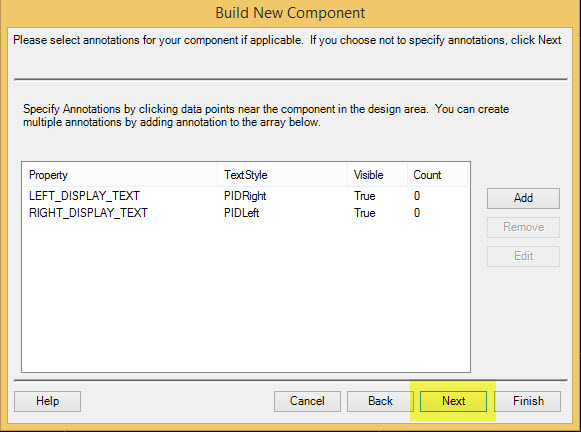Cancel the Build New Component wizard

307,401
